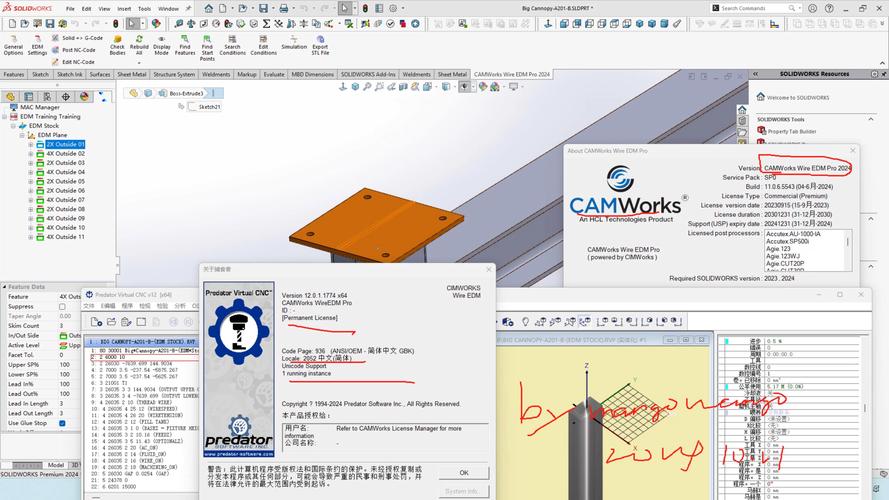Screen dimensions: 889x500
Task: Open the Search Commands dropdown arrow
Action: coord(800,8)
